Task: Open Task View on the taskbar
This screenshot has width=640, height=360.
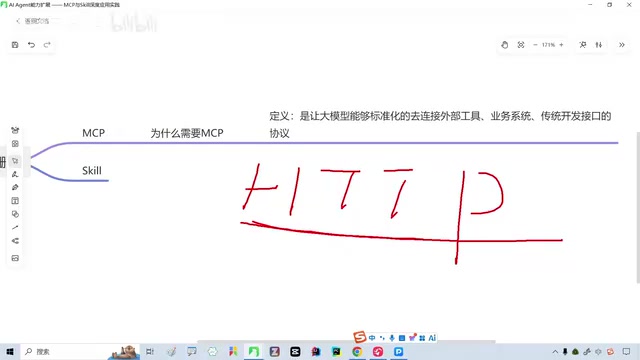Action: click(x=150, y=351)
